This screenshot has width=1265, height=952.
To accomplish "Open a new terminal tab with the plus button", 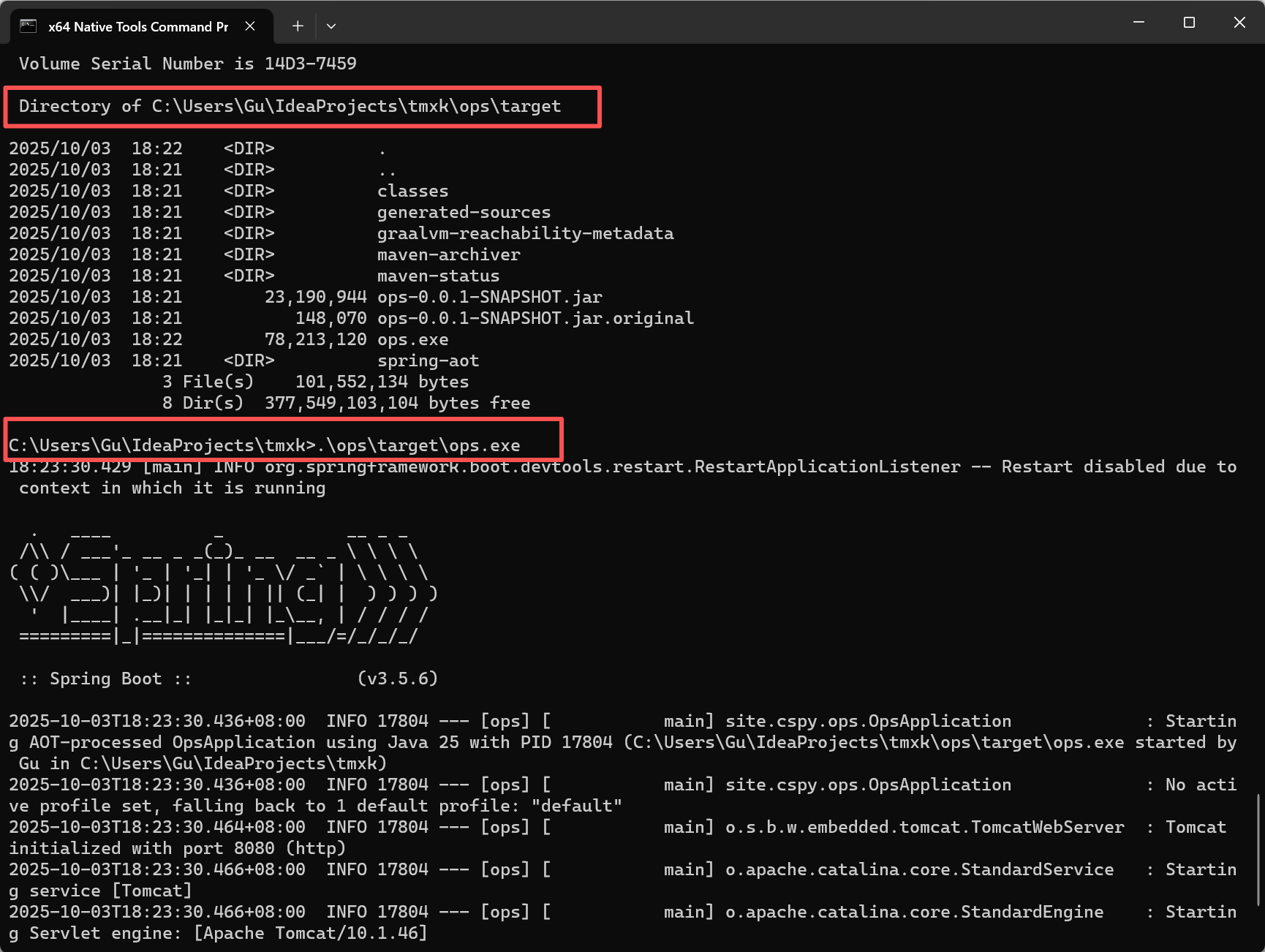I will pos(298,26).
